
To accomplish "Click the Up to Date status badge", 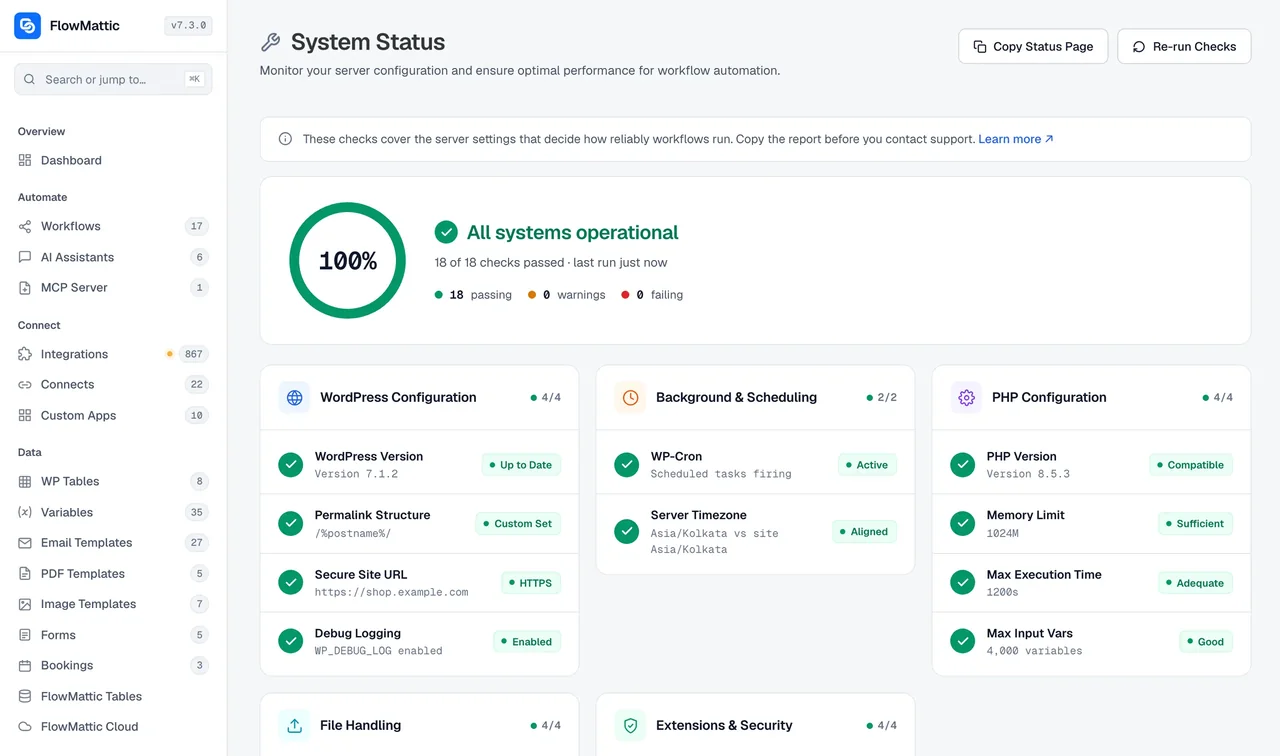I will pos(521,465).
